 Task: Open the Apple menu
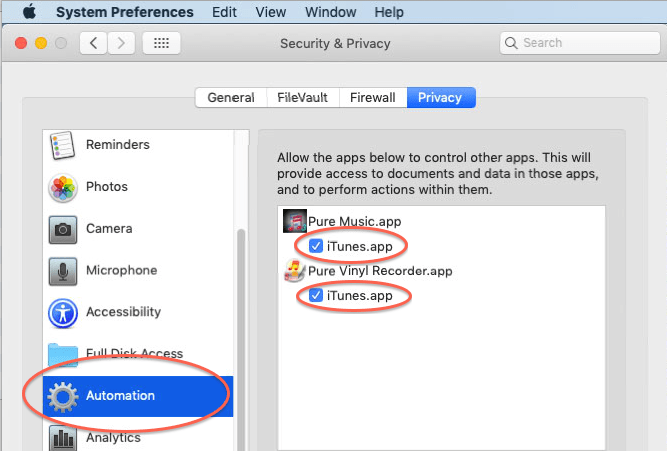(x=29, y=12)
